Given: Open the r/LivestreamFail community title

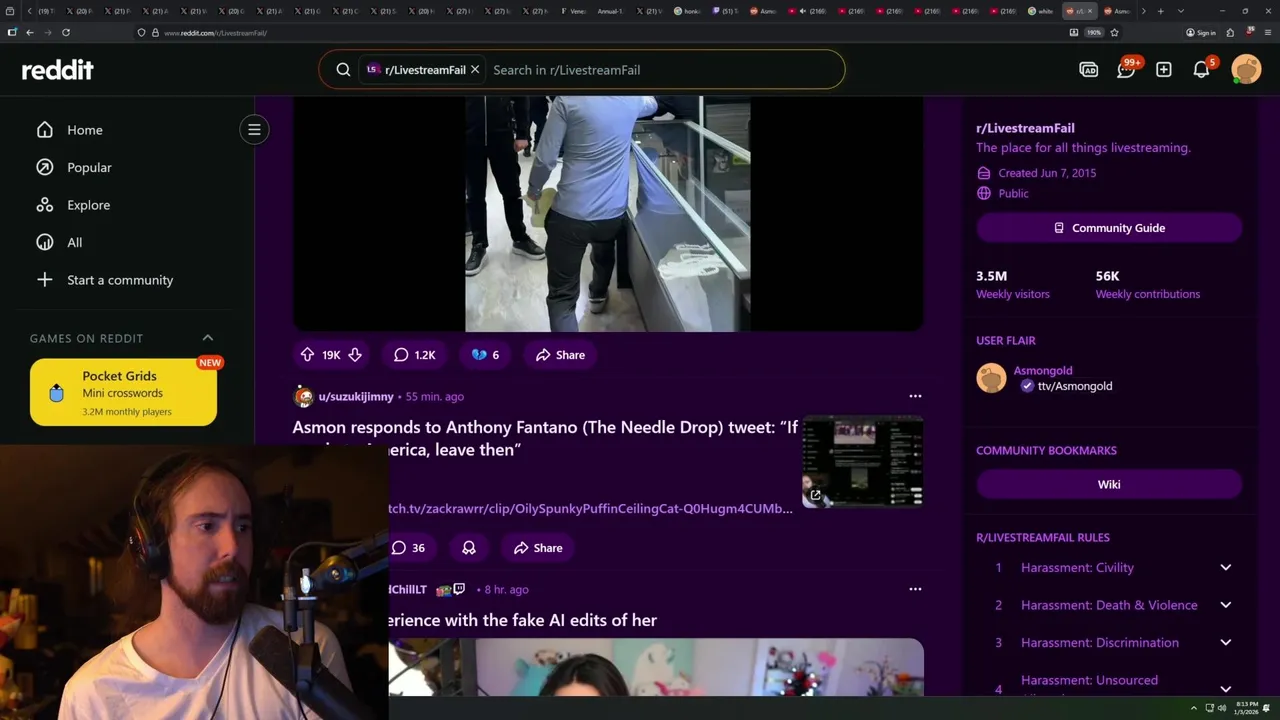Looking at the screenshot, I should coord(1025,128).
